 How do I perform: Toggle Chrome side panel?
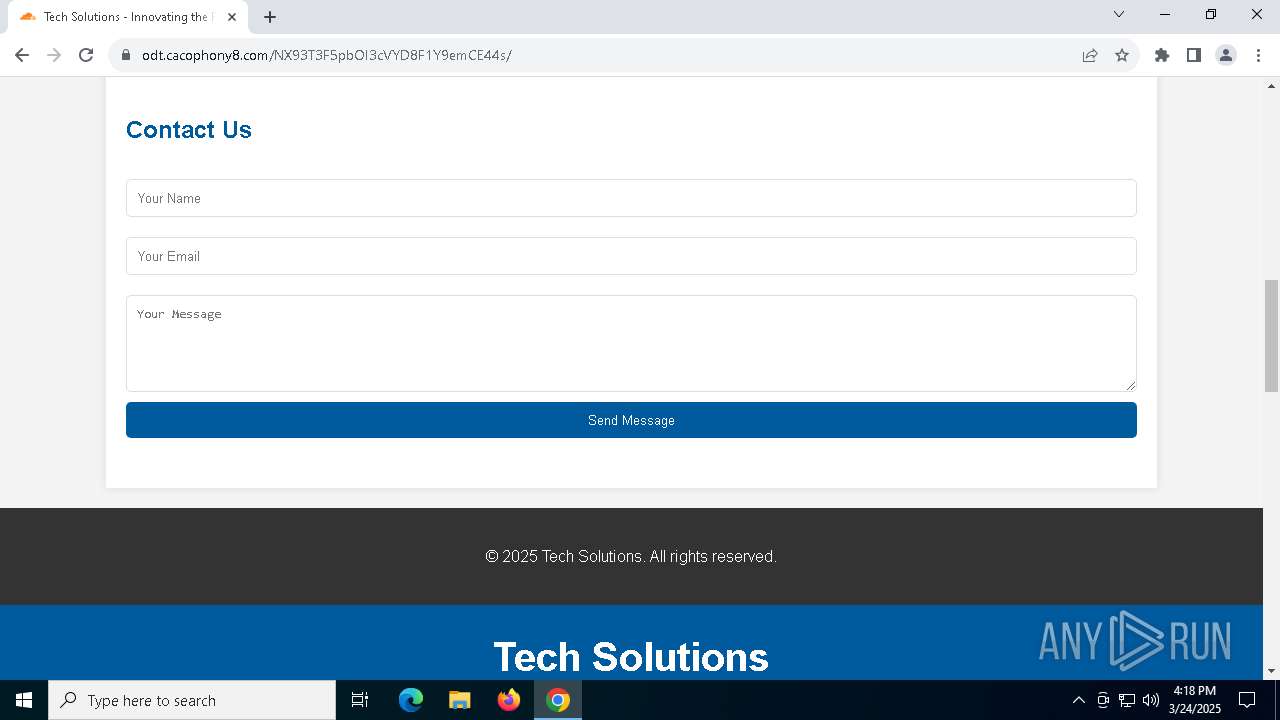1194,55
